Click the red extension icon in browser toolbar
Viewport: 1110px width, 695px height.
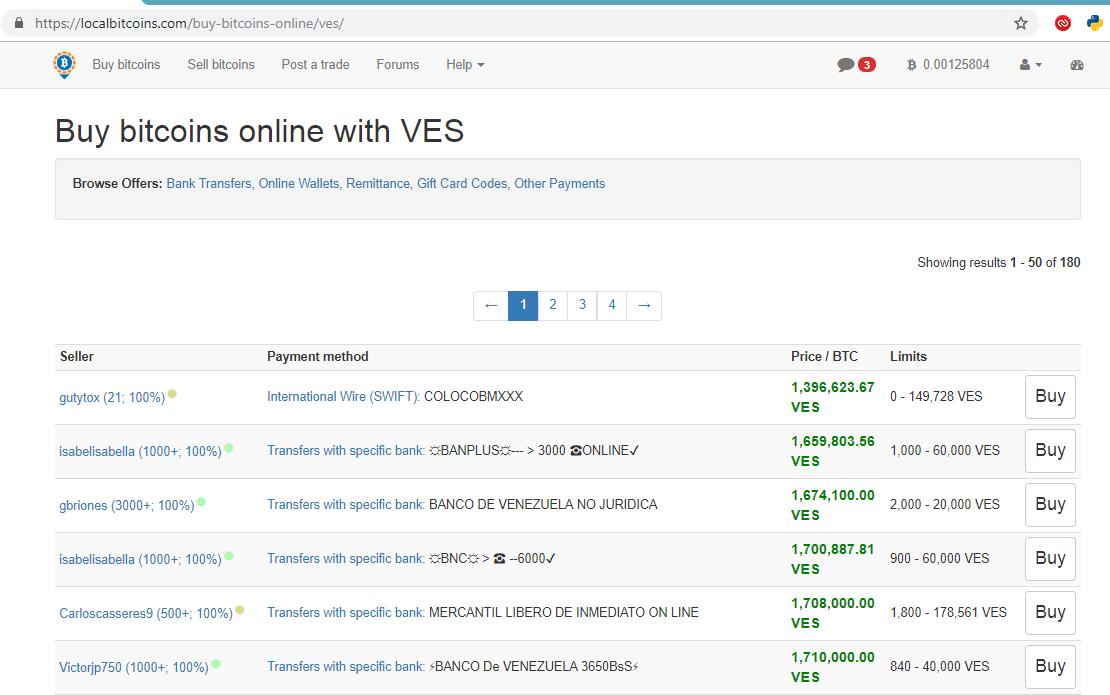[x=1063, y=23]
